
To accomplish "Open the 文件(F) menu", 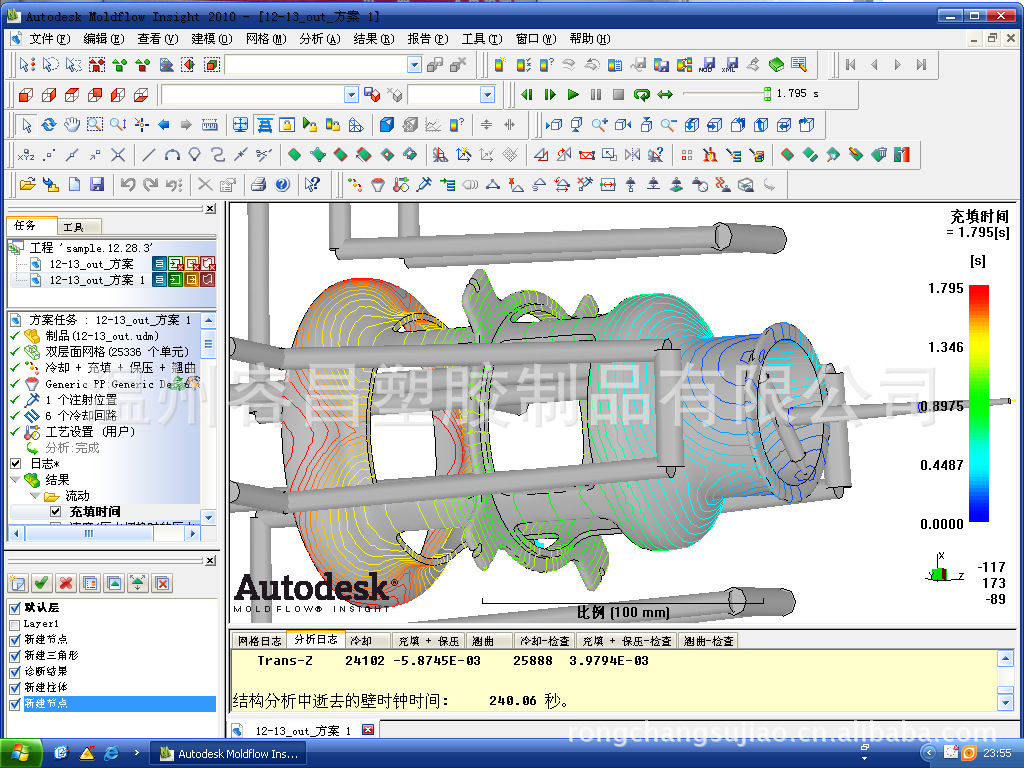I will 50,39.
